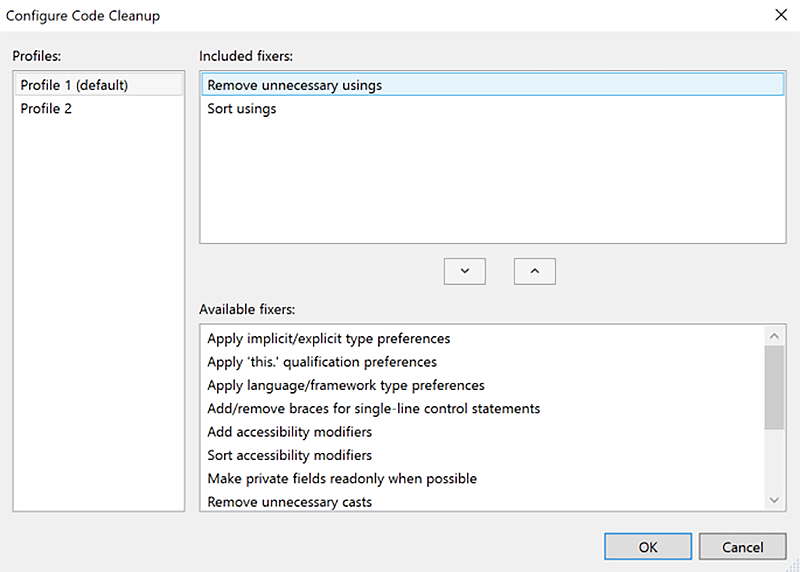
Task: Select Sort accessibility modifiers fixer
Action: (289, 455)
